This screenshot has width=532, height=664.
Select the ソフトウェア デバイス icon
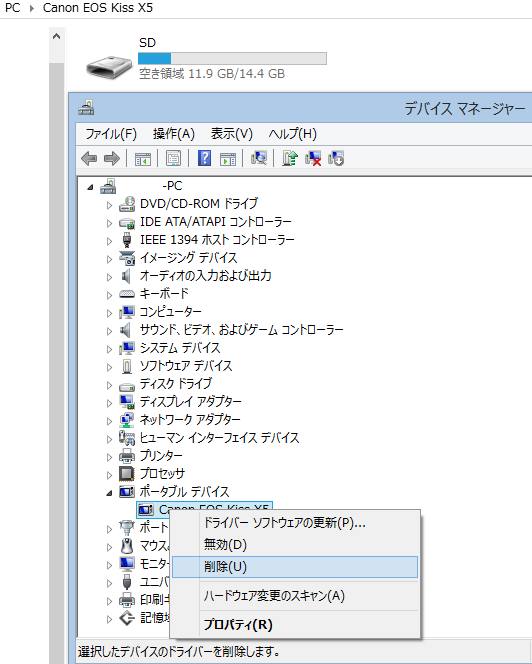point(127,366)
